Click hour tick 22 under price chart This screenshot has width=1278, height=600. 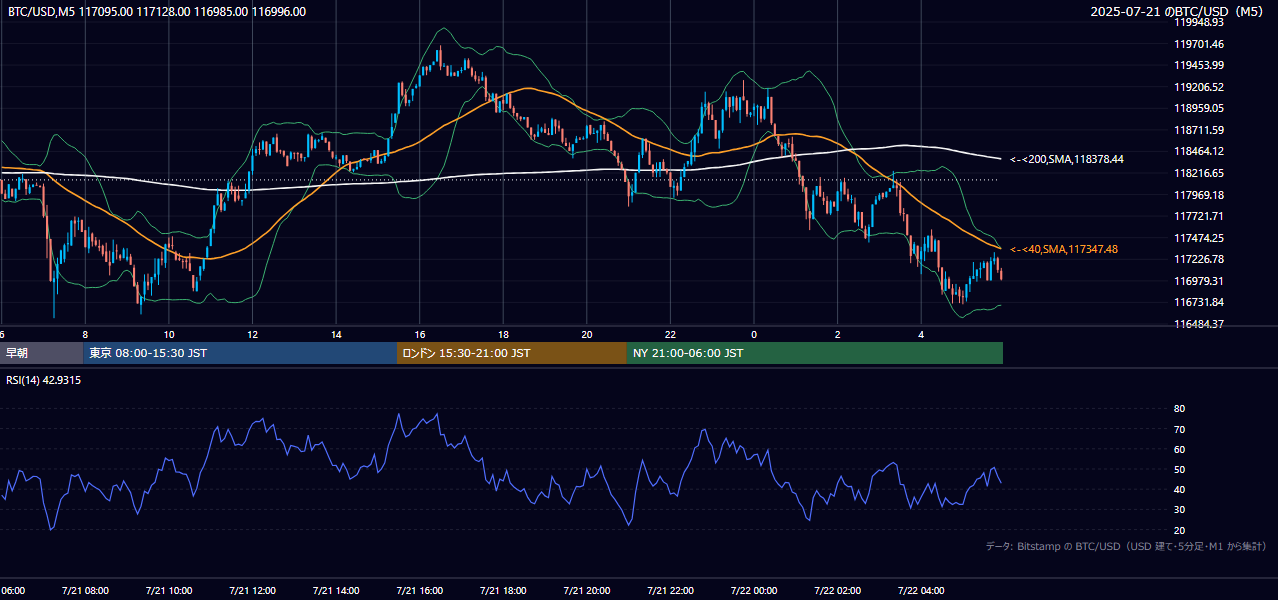[x=671, y=334]
